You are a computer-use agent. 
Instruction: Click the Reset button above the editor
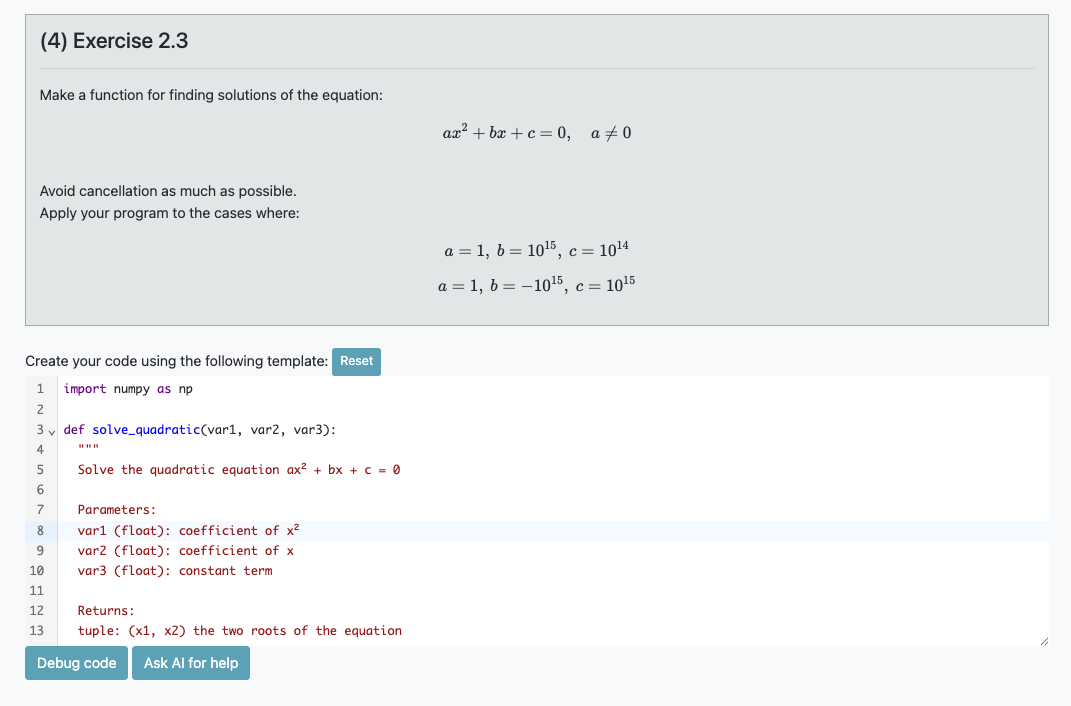pyautogui.click(x=356, y=361)
